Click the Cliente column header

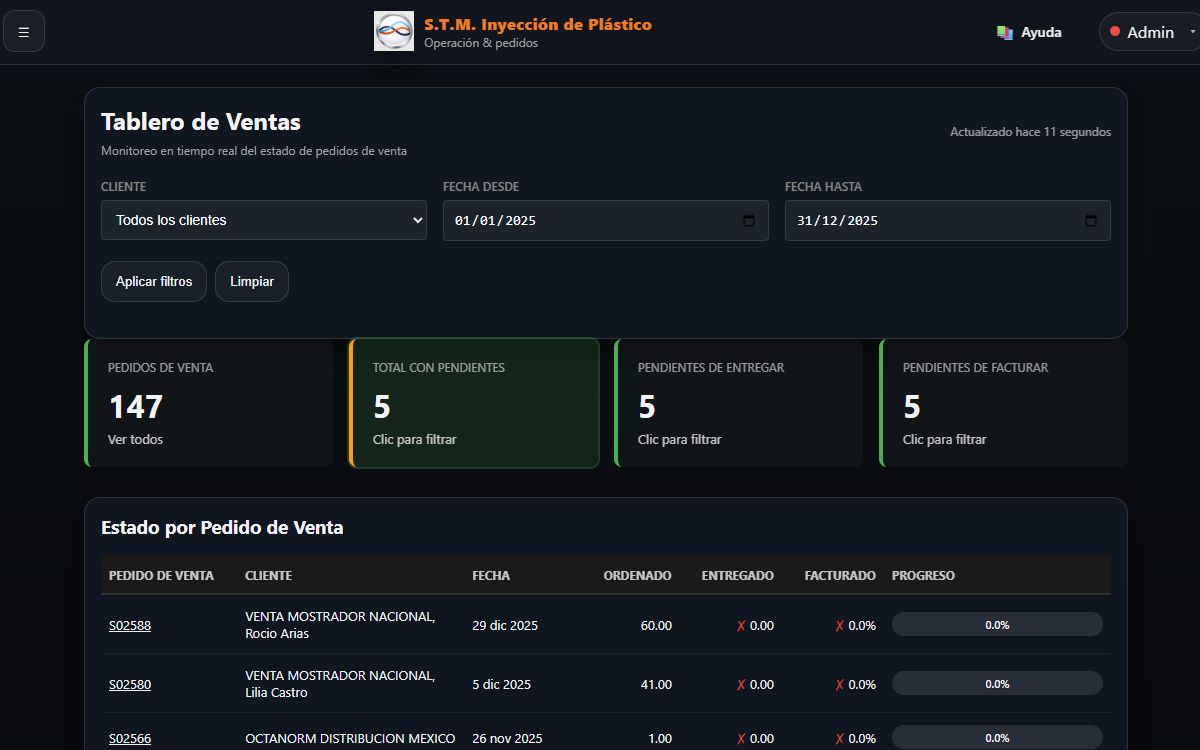(x=269, y=575)
